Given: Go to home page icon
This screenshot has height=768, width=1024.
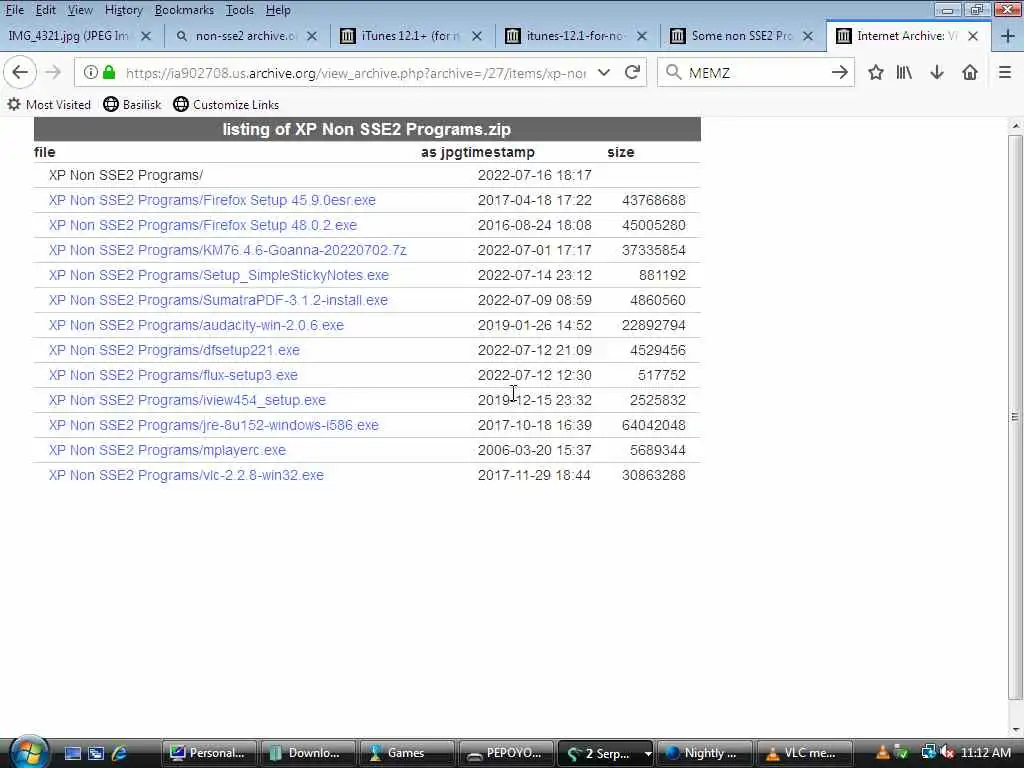Looking at the screenshot, I should [970, 72].
